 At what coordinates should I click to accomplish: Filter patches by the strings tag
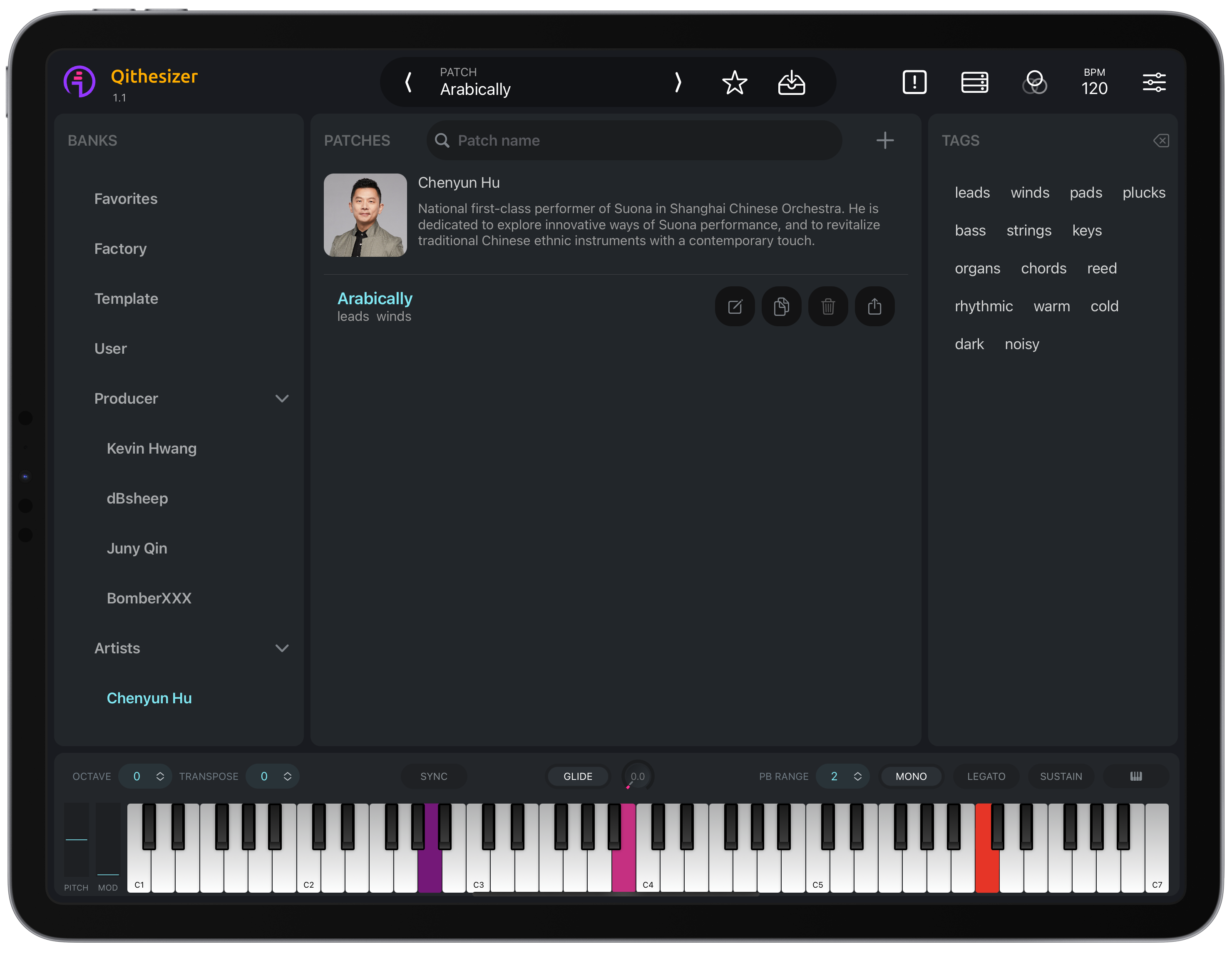[1028, 231]
